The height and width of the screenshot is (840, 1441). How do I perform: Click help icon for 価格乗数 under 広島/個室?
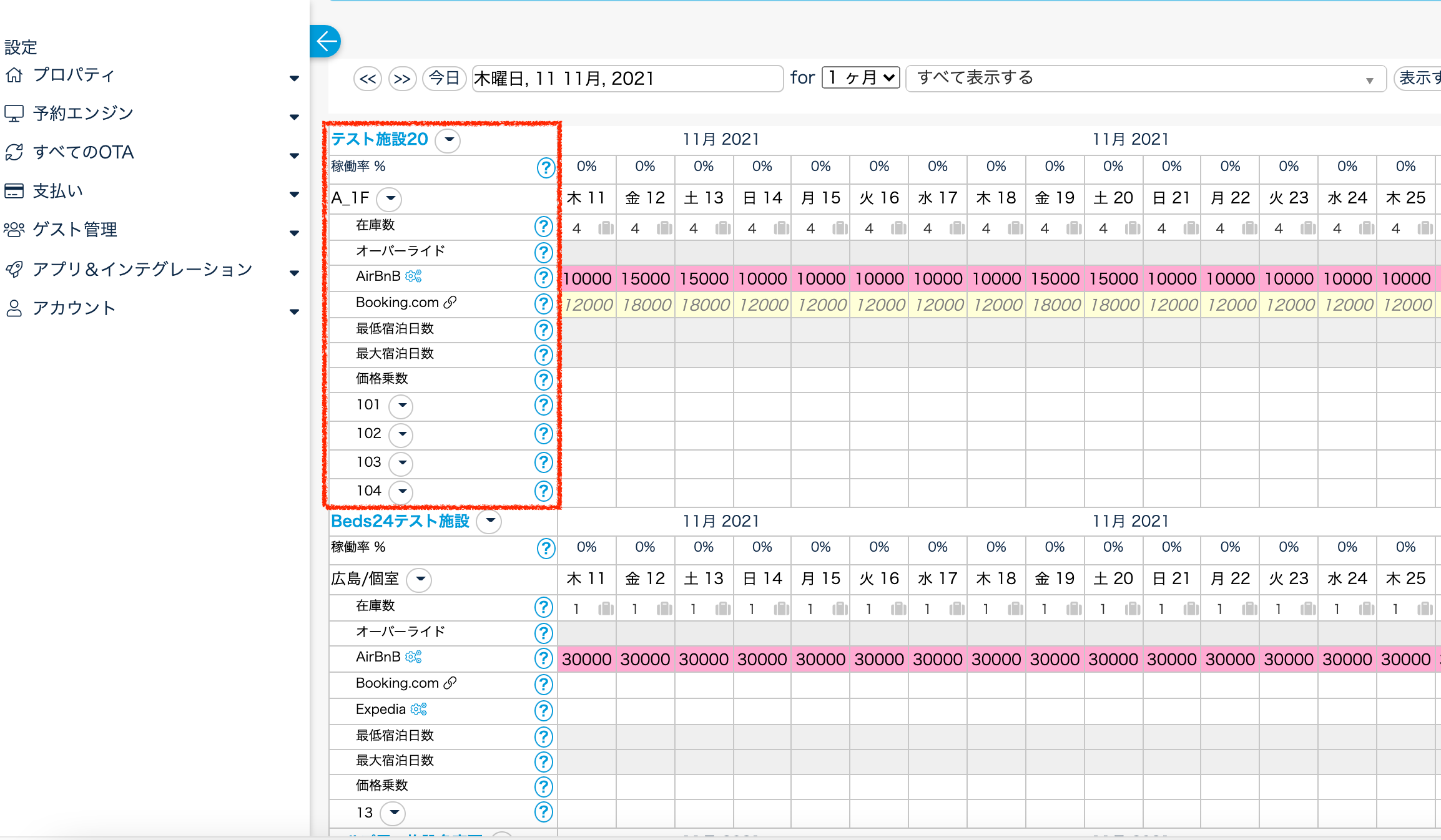coord(543,786)
